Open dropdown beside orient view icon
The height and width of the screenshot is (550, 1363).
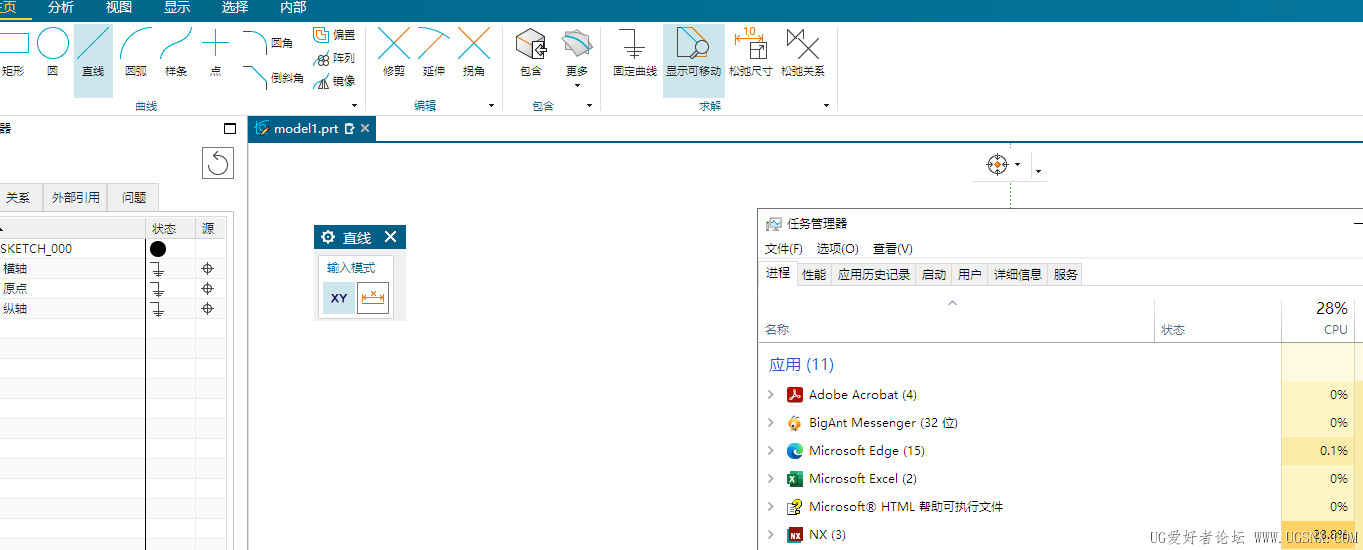[1017, 165]
